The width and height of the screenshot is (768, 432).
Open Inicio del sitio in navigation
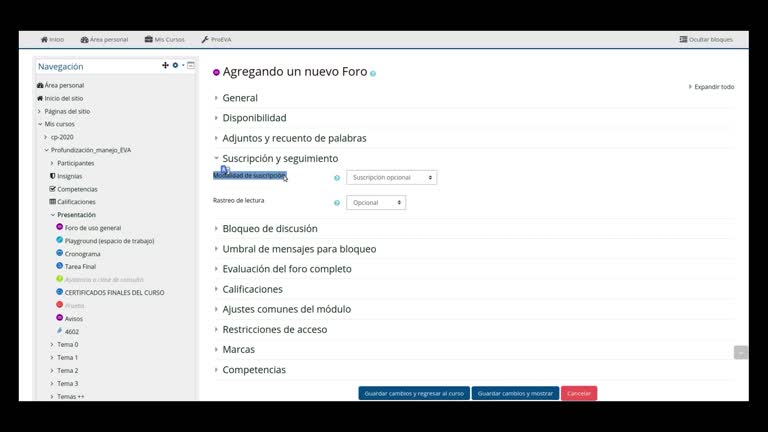[64, 98]
